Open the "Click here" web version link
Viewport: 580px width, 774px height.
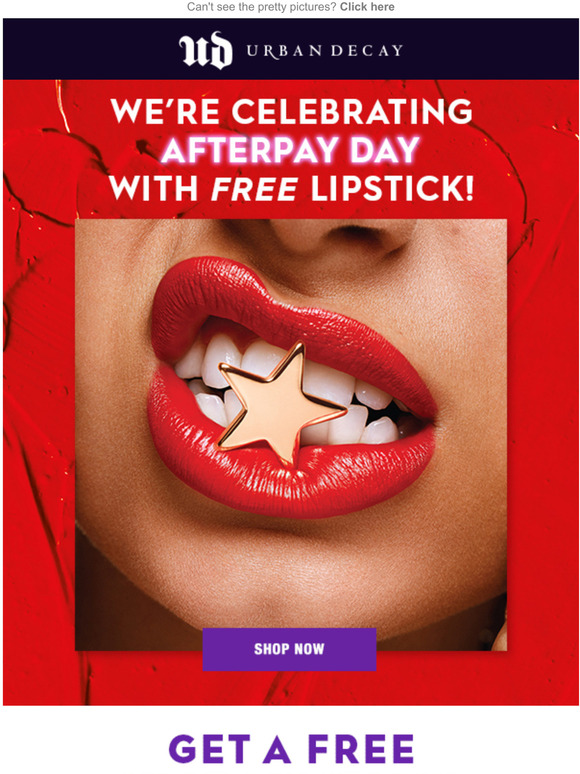click(x=367, y=7)
